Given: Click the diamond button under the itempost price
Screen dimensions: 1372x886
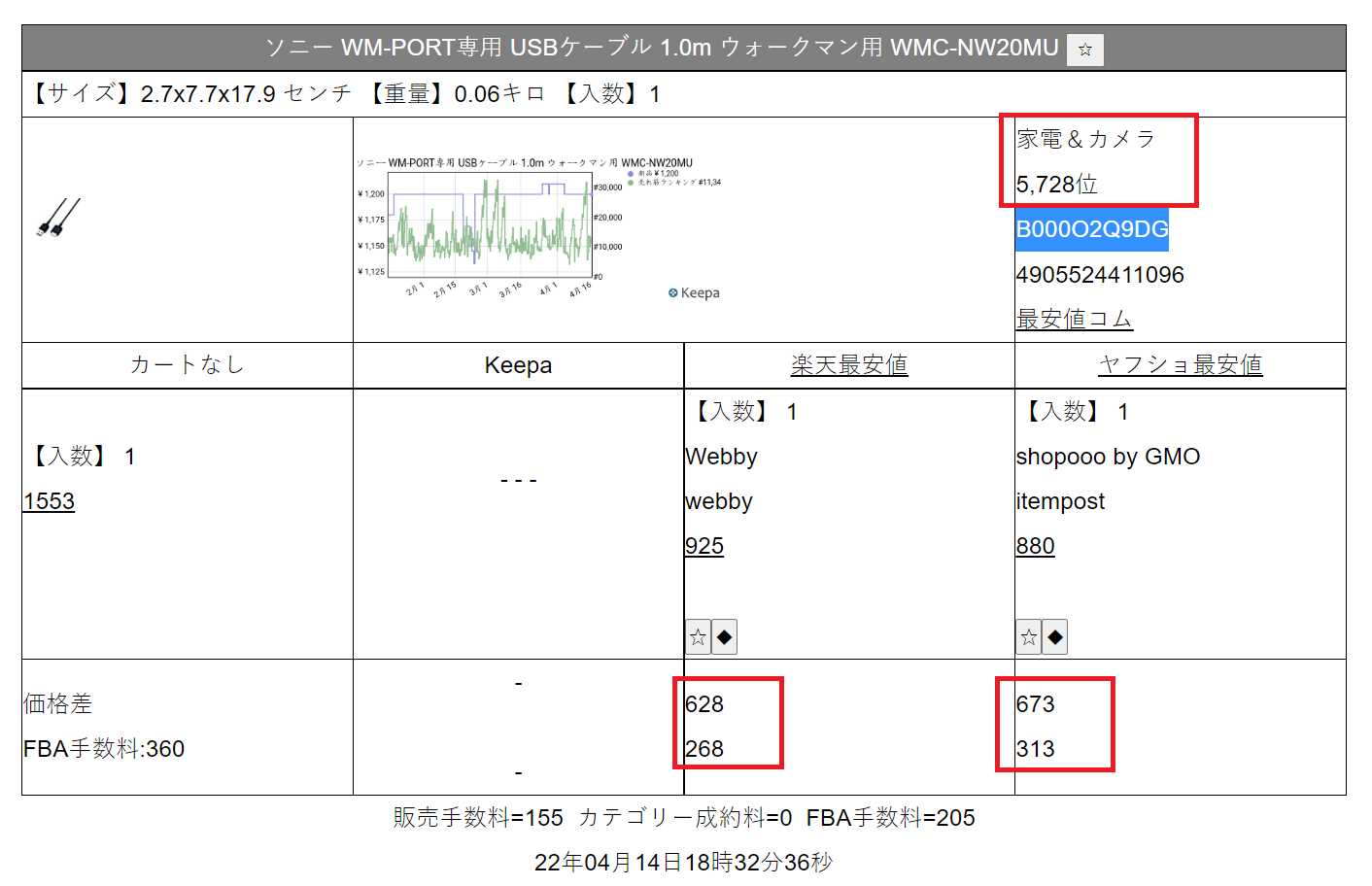Looking at the screenshot, I should 1055,637.
